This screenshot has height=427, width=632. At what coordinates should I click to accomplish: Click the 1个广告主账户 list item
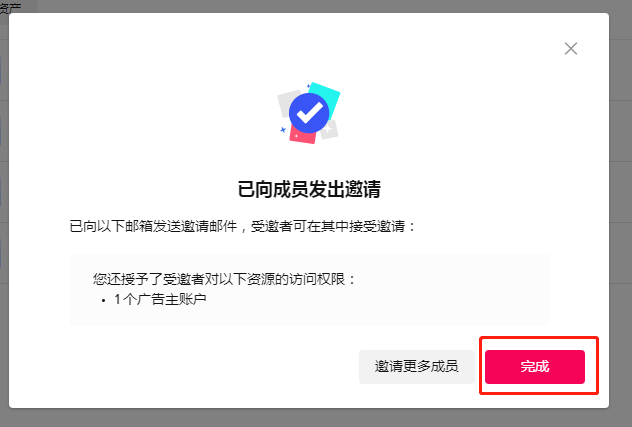coord(160,300)
